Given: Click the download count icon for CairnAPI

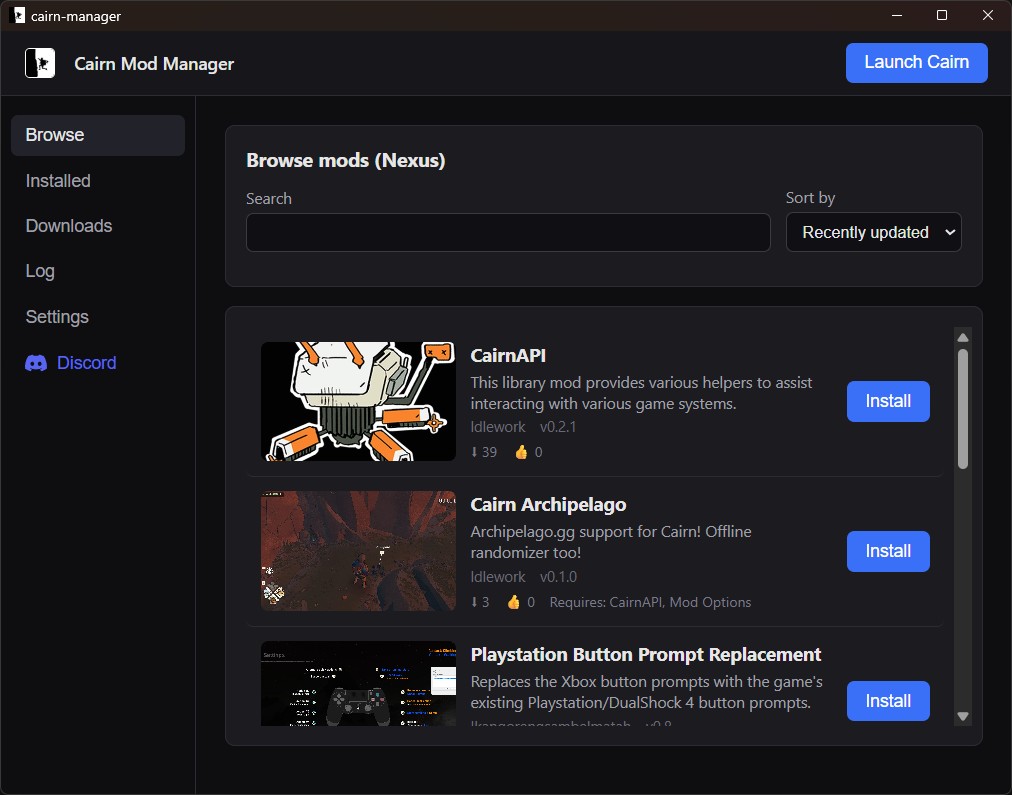Looking at the screenshot, I should [474, 452].
